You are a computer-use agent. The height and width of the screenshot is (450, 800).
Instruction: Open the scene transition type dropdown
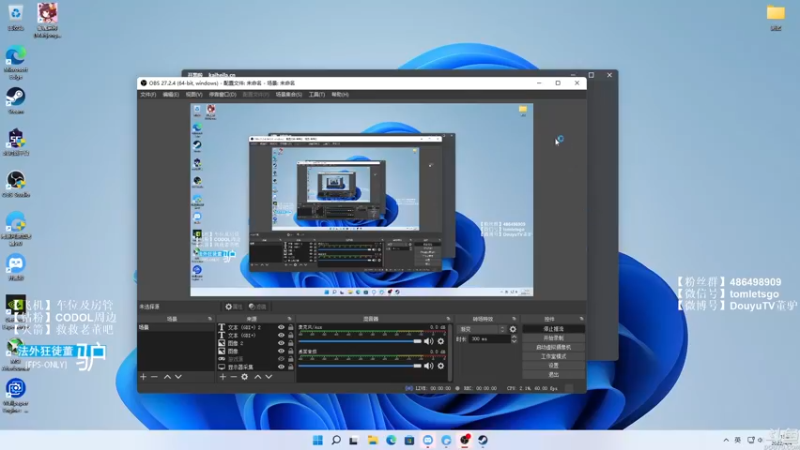coord(482,329)
